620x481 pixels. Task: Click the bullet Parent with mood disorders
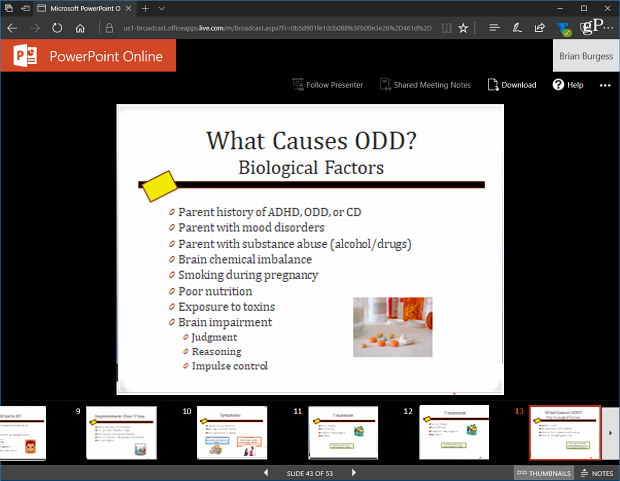251,227
